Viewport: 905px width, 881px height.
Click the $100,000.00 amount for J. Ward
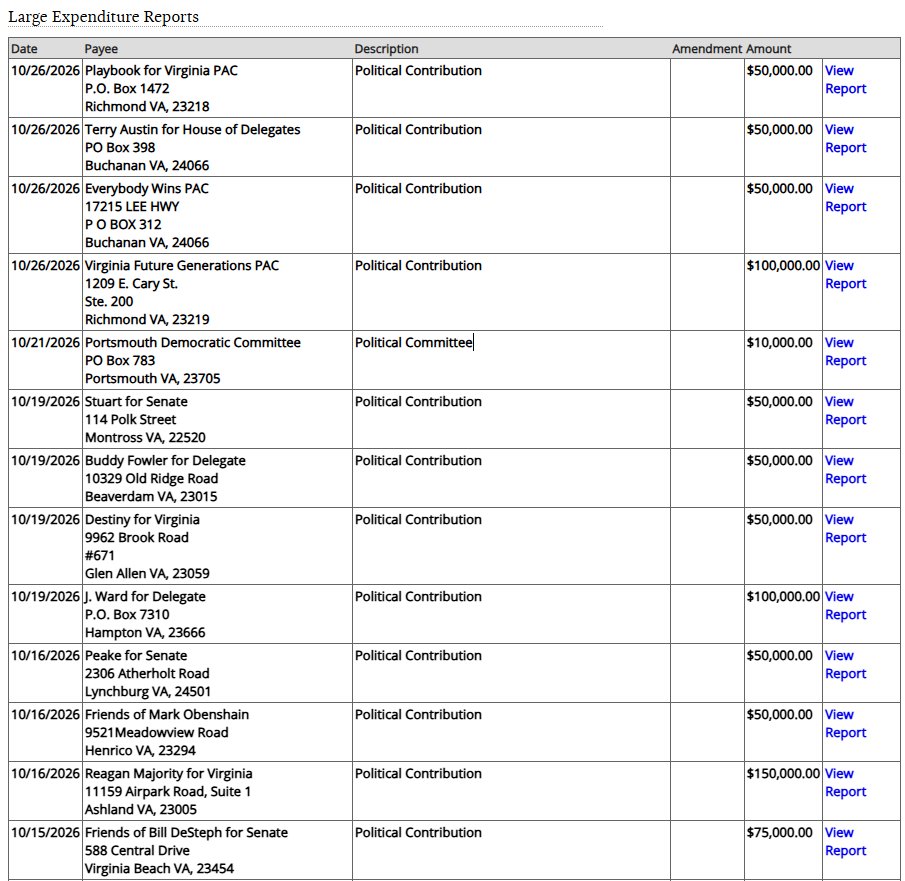coord(783,596)
